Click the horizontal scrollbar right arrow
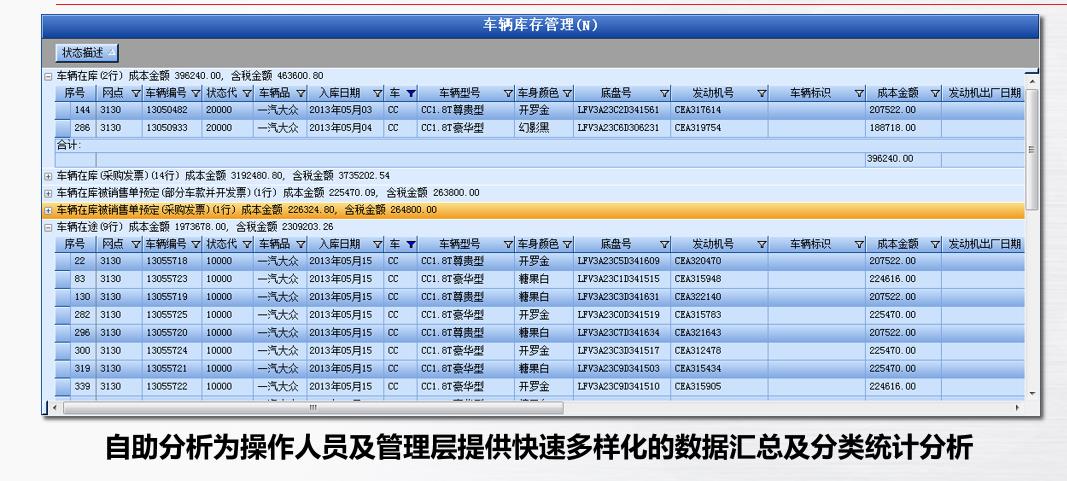The image size is (1067, 481). (1018, 408)
